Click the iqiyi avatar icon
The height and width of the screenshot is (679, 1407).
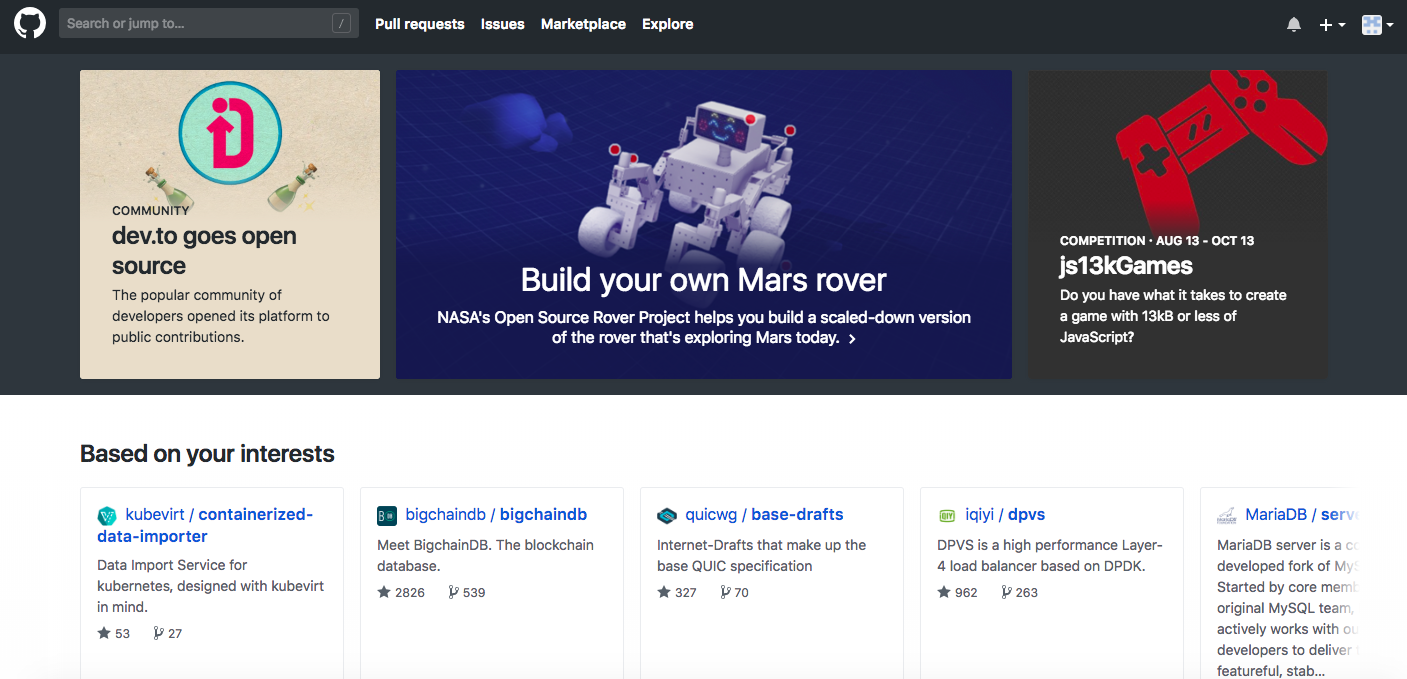tap(947, 516)
